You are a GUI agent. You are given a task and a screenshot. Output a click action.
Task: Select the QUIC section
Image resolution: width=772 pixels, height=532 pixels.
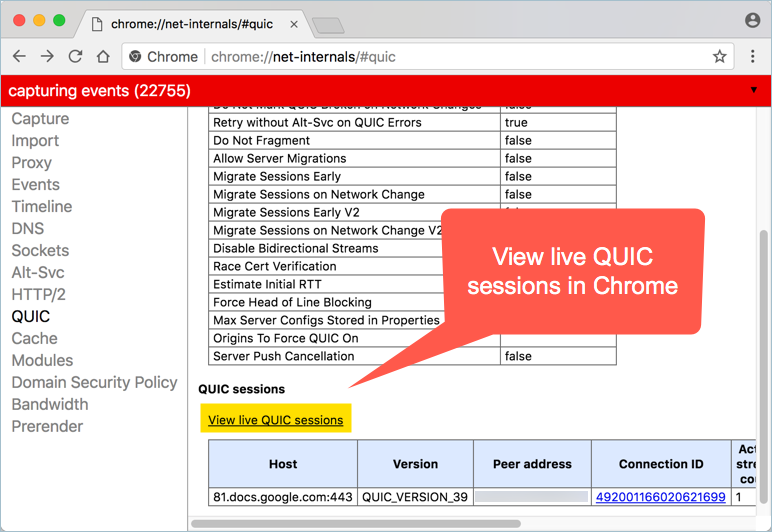pyautogui.click(x=31, y=316)
